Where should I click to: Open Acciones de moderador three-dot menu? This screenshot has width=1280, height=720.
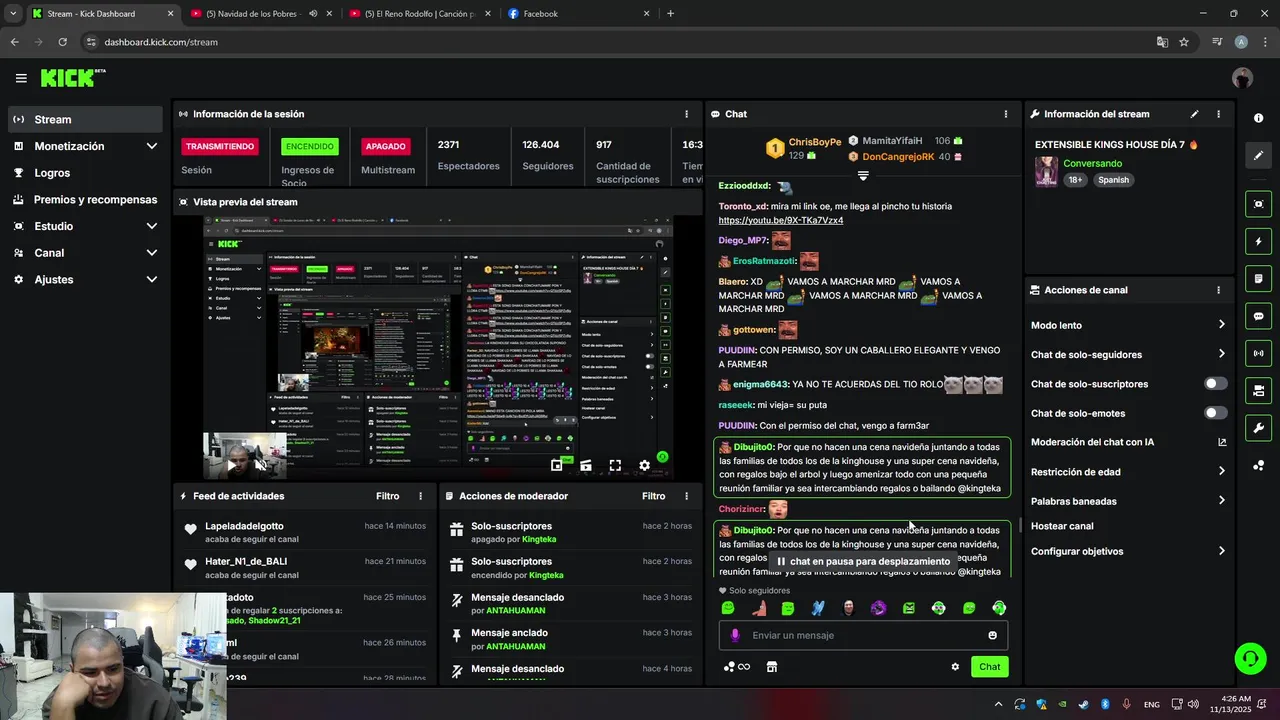pos(686,496)
